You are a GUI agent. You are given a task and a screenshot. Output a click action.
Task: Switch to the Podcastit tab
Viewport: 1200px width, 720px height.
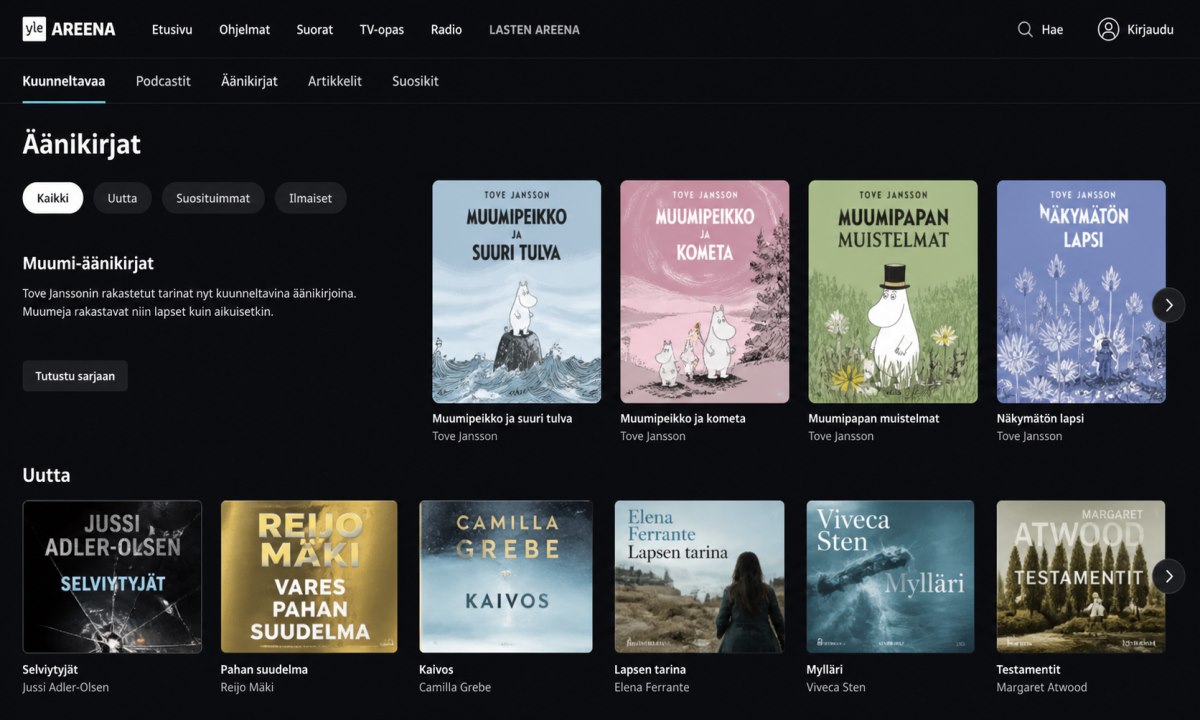pyautogui.click(x=163, y=81)
